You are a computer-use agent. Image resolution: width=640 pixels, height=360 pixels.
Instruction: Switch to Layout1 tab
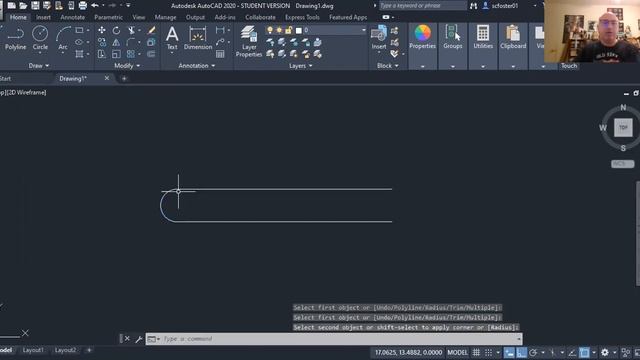click(33, 350)
